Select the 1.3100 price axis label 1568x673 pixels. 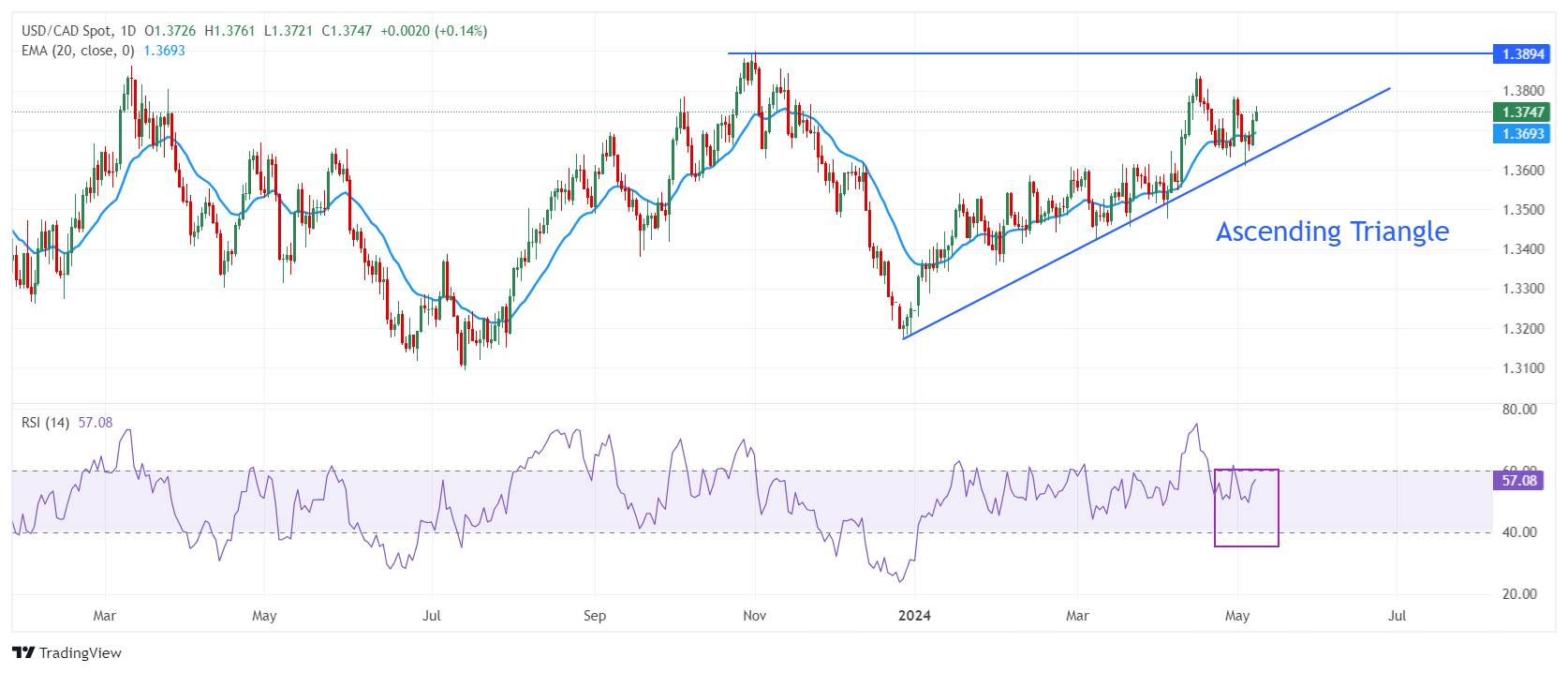1523,368
